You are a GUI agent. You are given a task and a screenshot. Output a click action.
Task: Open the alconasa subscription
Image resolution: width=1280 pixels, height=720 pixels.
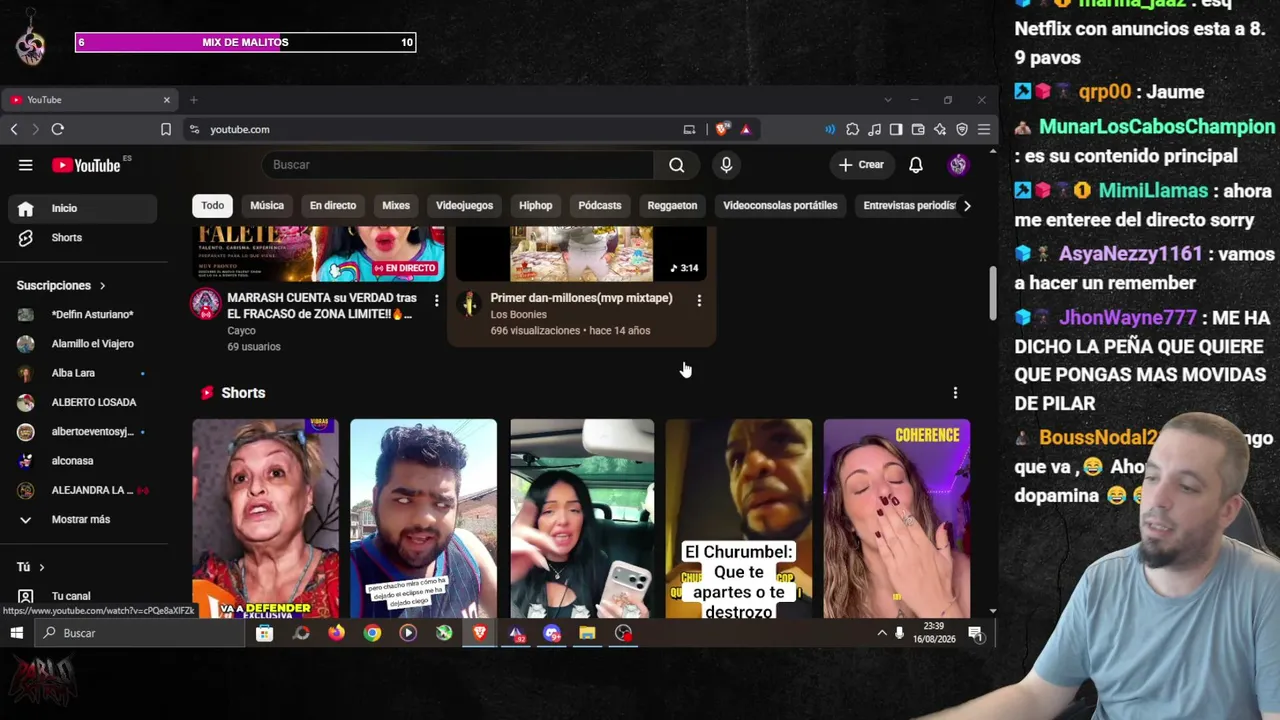(82, 461)
